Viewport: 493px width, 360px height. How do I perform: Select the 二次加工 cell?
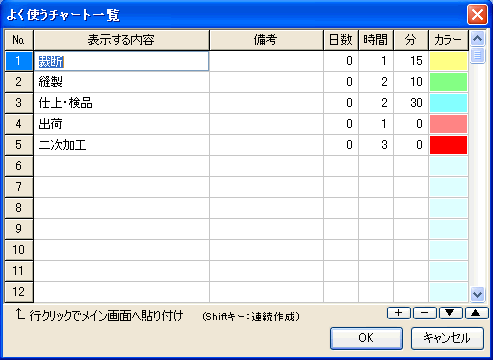click(121, 145)
